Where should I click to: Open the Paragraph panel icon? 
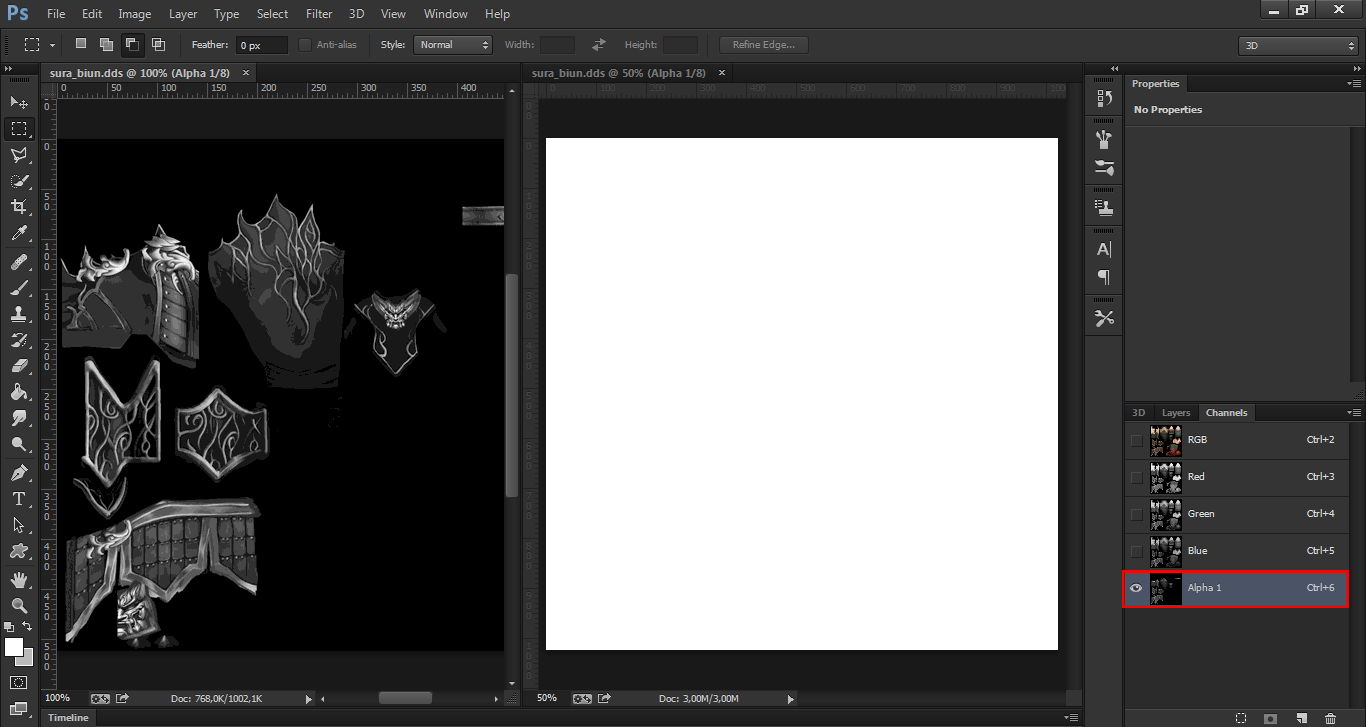tap(1104, 277)
